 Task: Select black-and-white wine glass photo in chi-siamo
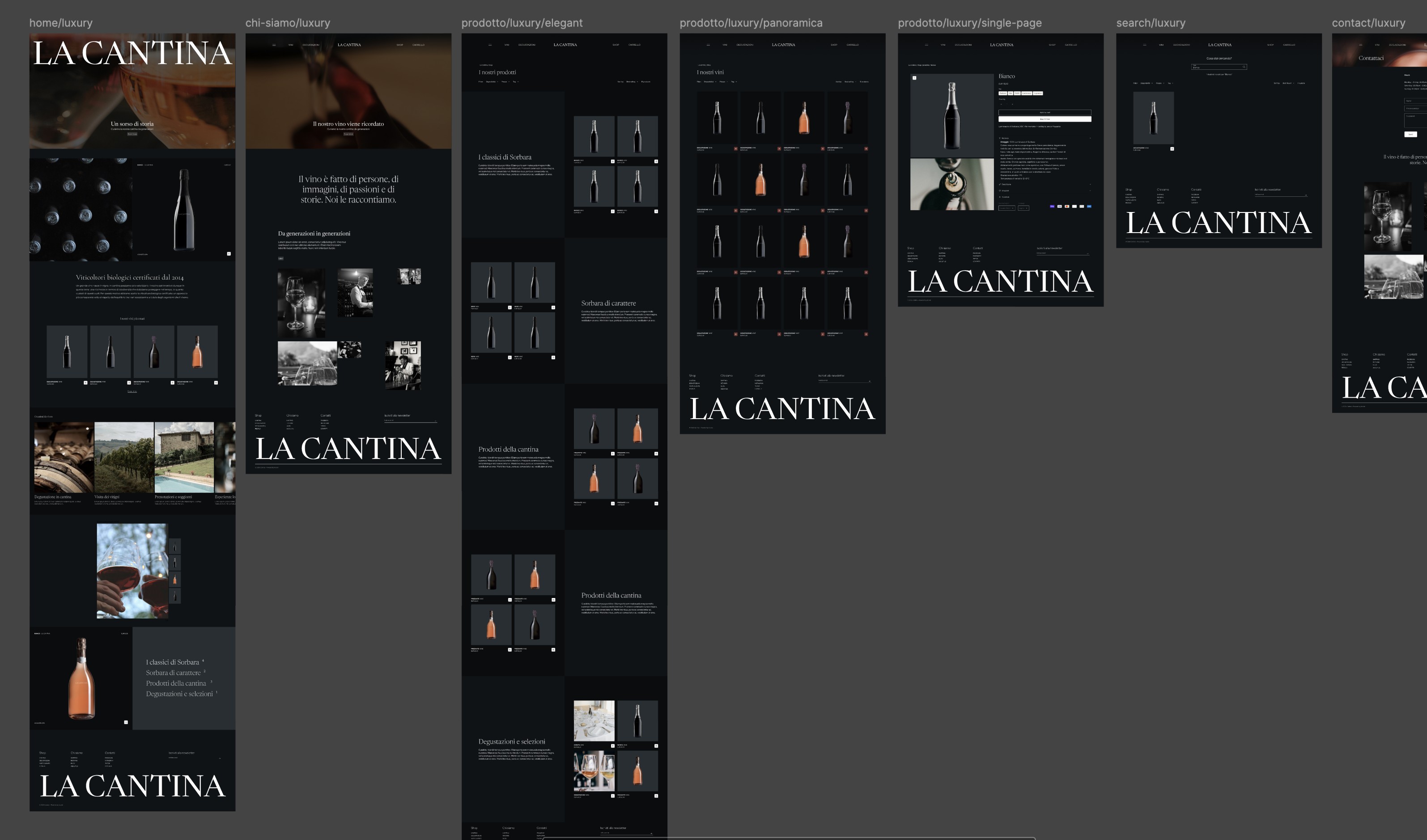pos(301,303)
